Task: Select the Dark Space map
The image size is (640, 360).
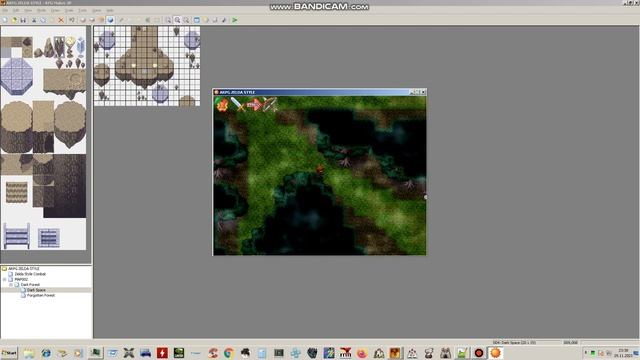Action: [36, 290]
